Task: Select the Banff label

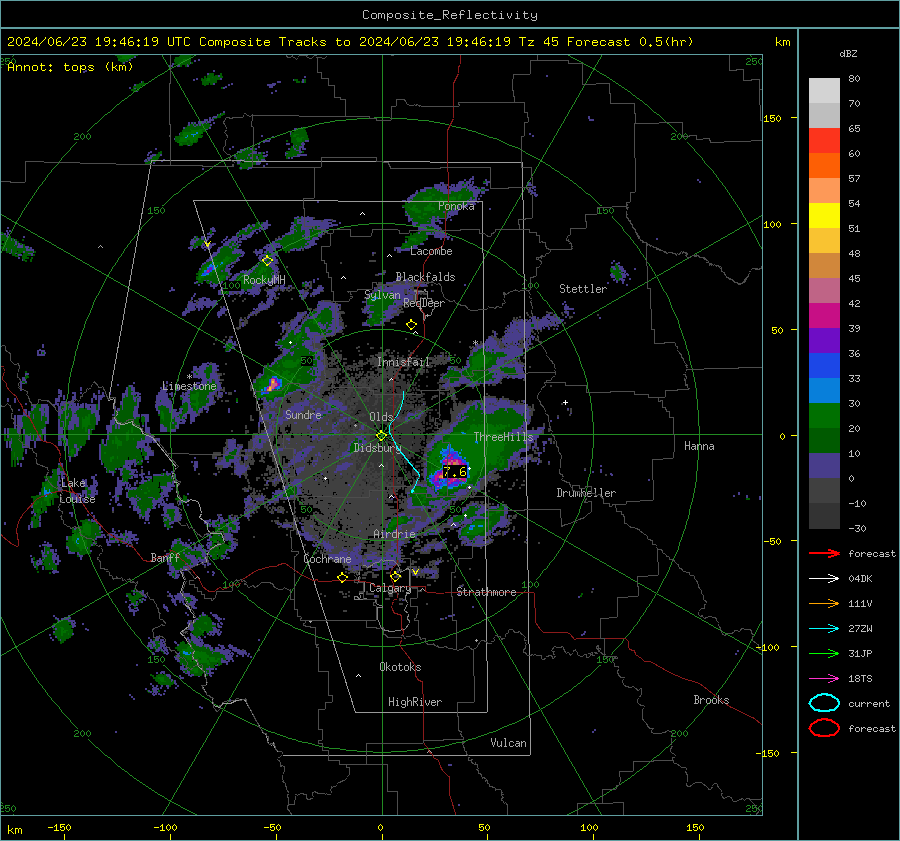Action: click(x=165, y=557)
